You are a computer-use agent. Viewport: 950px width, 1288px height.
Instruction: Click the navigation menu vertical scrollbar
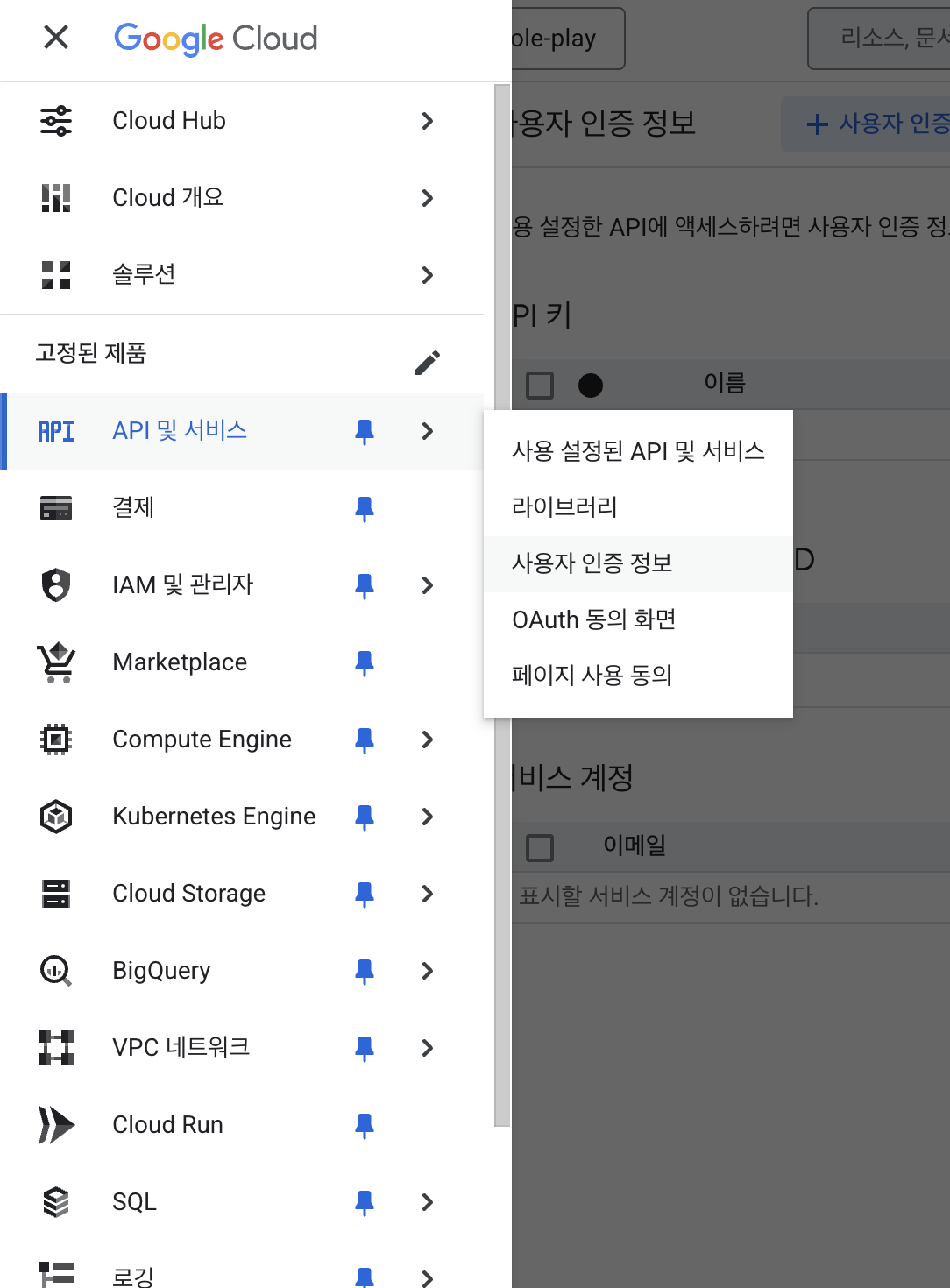click(x=502, y=605)
